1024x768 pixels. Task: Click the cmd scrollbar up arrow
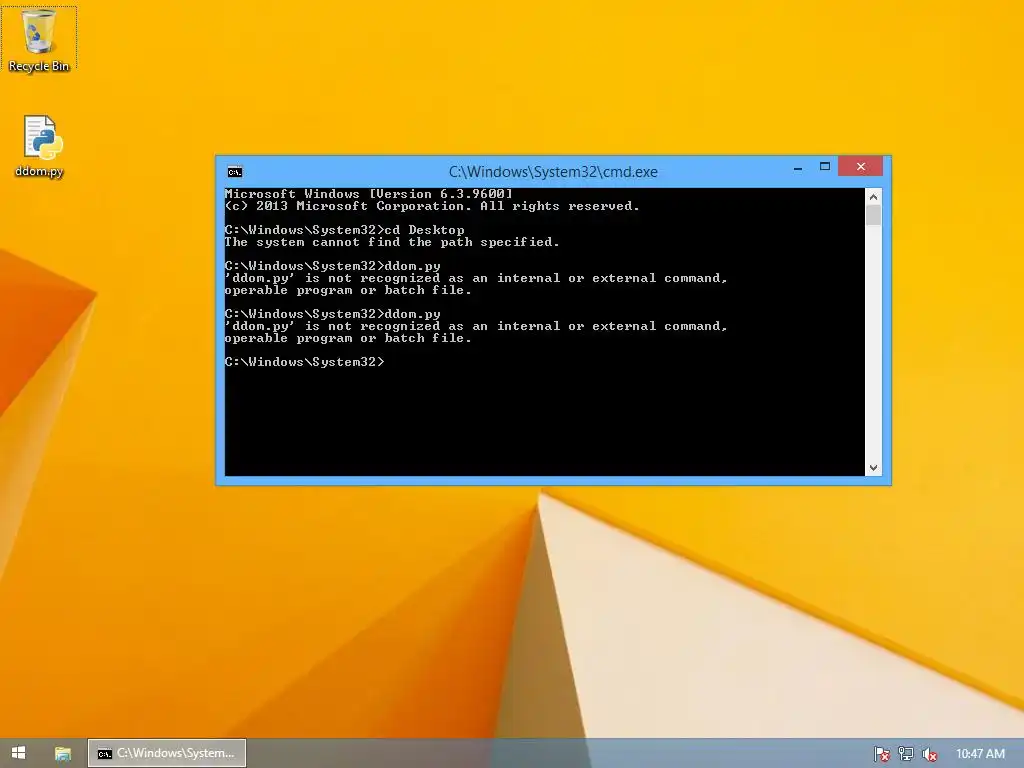point(873,197)
